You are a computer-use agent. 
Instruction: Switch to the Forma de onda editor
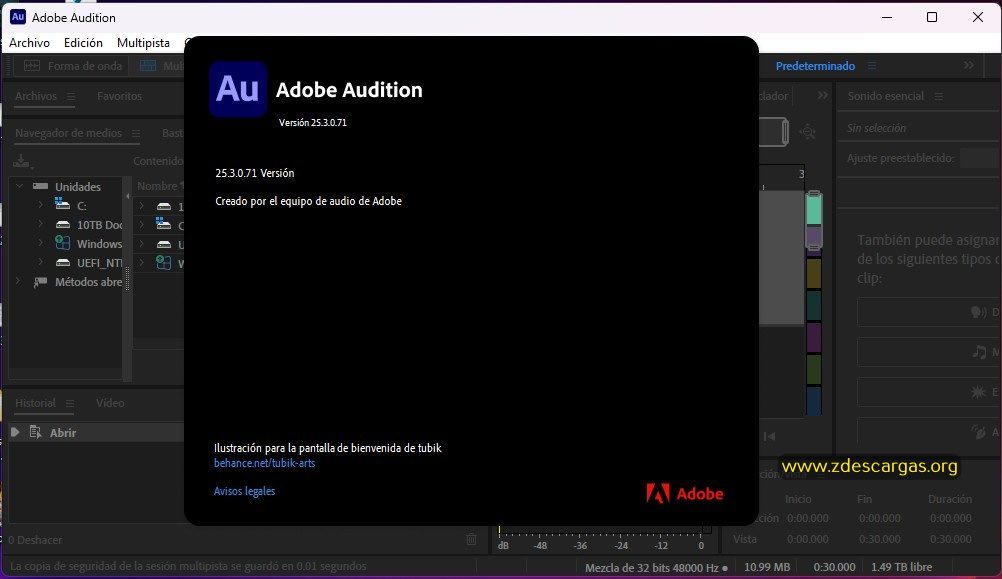click(73, 66)
